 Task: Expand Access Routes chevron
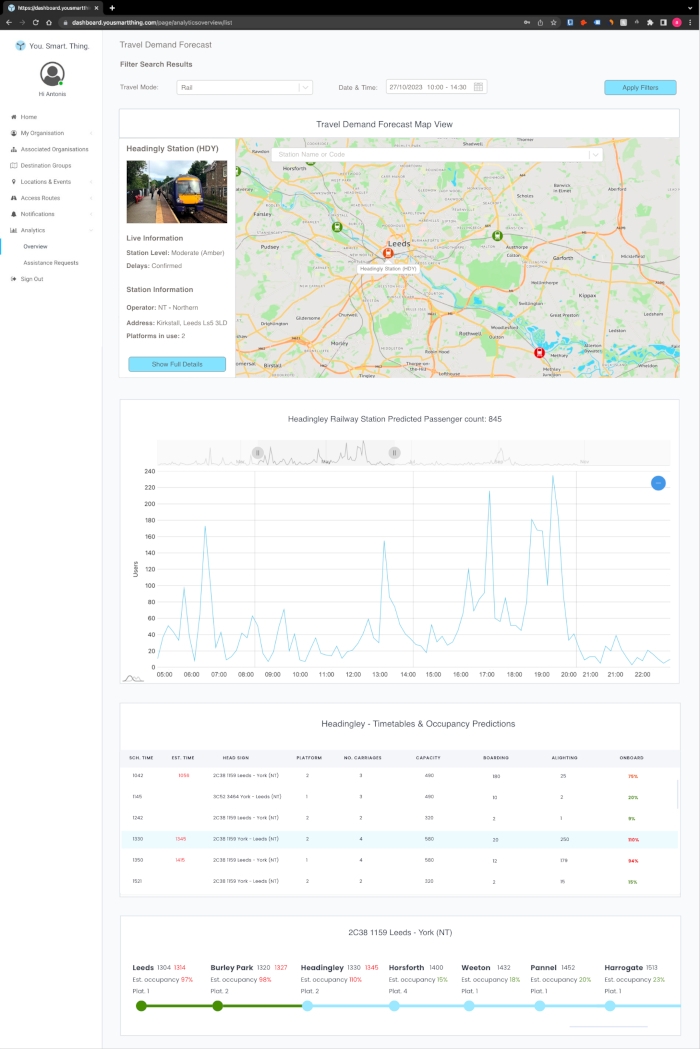(91, 198)
